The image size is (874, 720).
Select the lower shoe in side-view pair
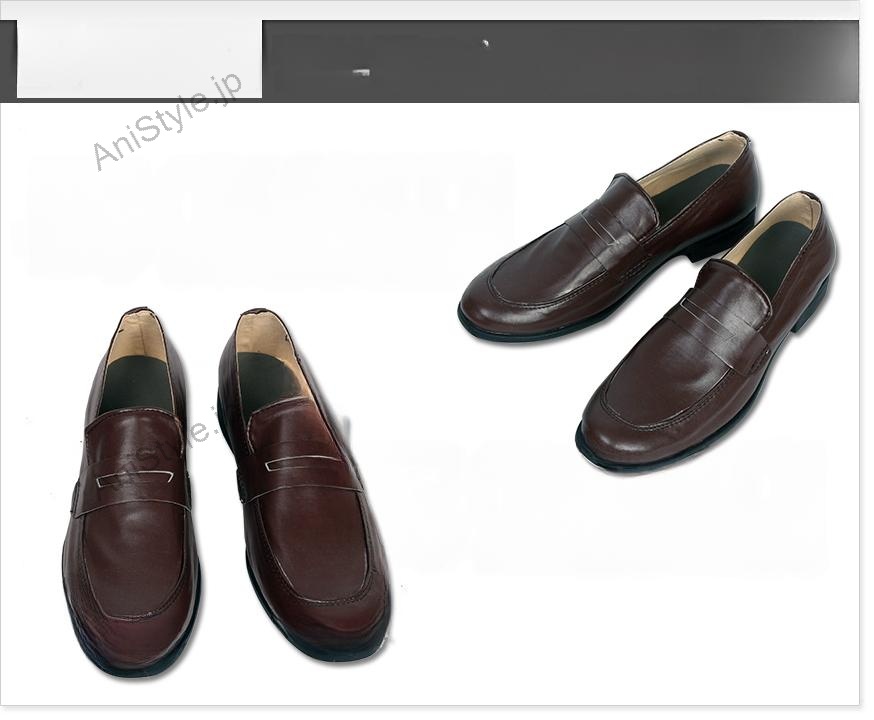[710, 340]
